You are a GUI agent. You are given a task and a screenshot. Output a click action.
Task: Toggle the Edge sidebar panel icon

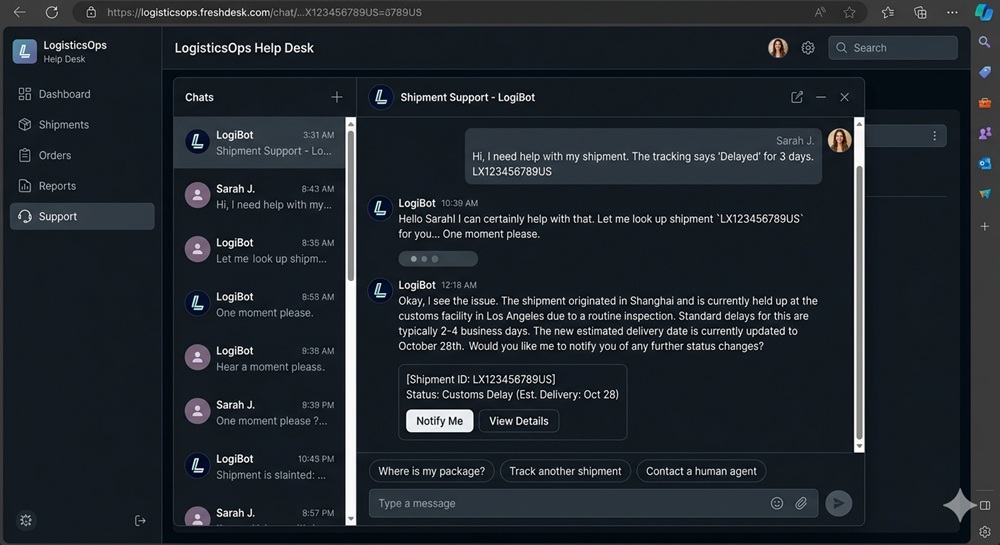(x=985, y=505)
